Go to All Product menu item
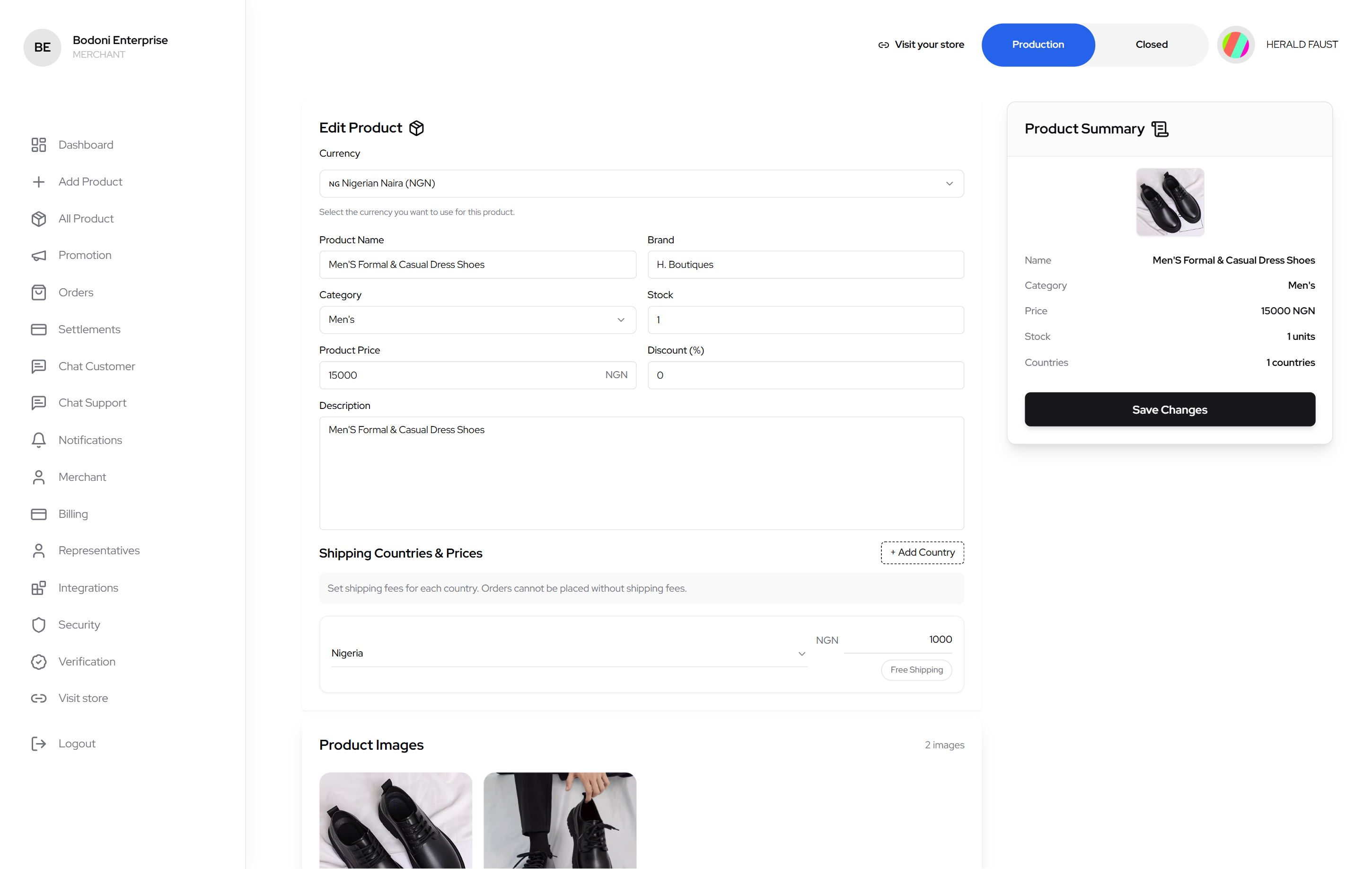 [86, 219]
